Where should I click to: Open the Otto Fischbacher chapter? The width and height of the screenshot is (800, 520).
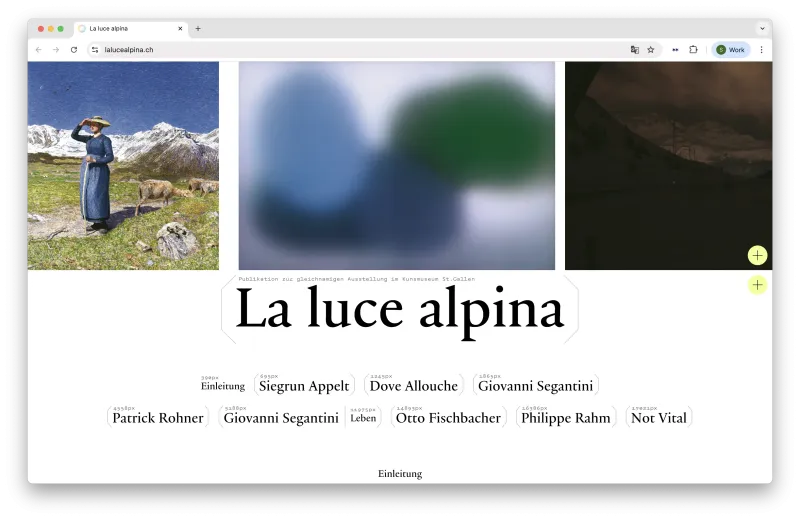click(x=448, y=418)
